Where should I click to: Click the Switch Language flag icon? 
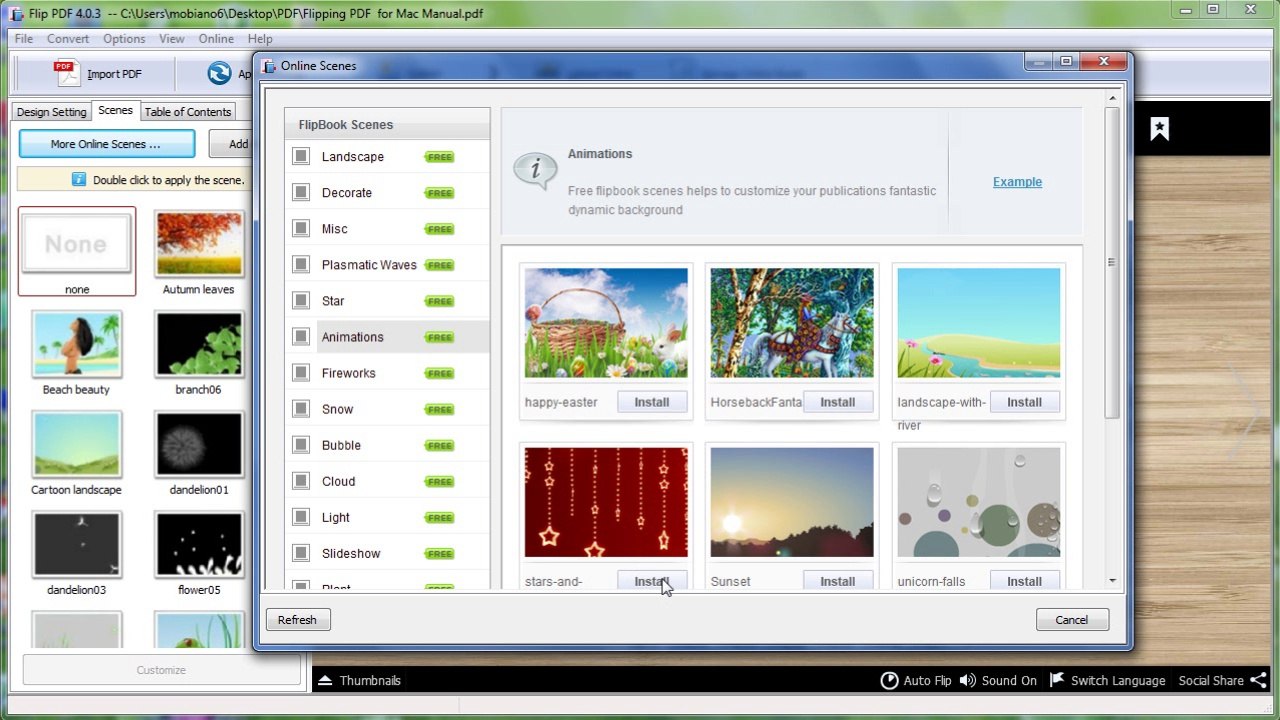[1057, 680]
